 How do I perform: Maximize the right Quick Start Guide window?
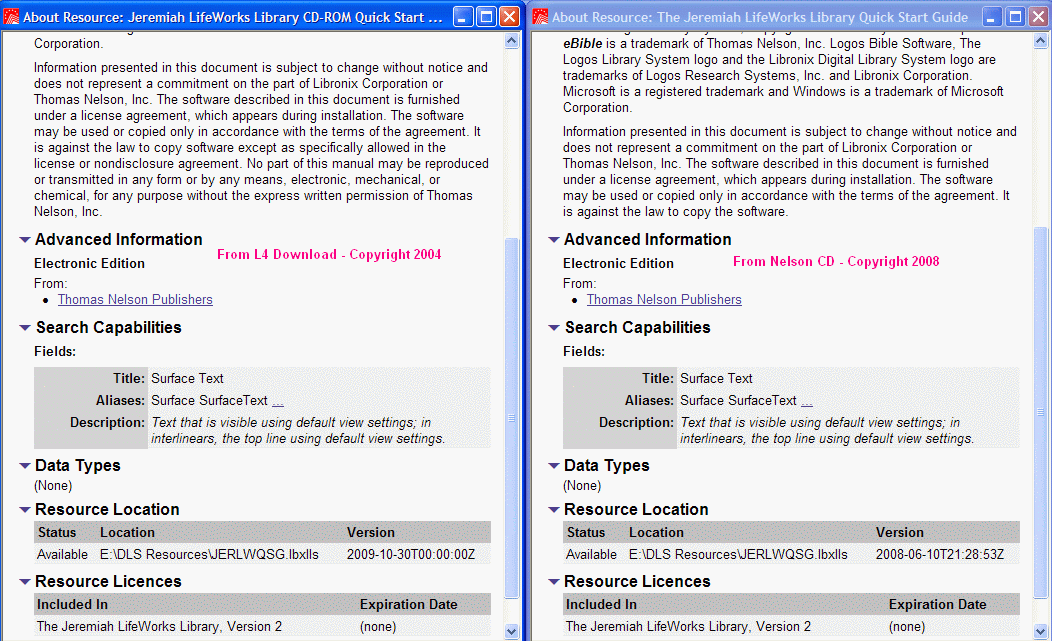(1015, 17)
